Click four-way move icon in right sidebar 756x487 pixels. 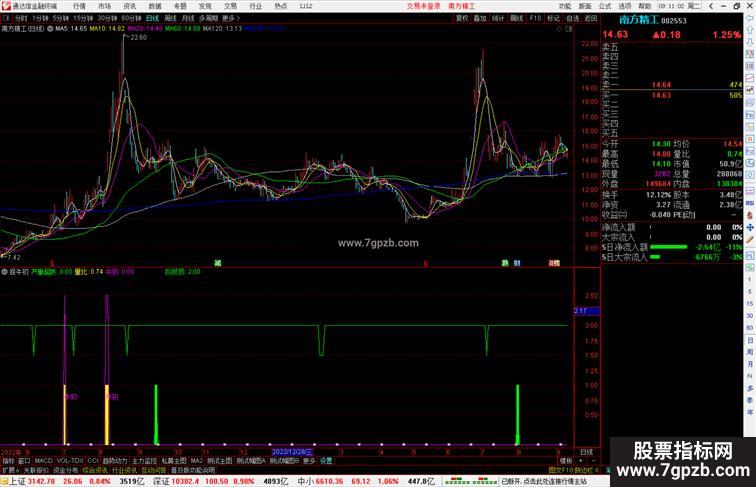pyautogui.click(x=750, y=227)
